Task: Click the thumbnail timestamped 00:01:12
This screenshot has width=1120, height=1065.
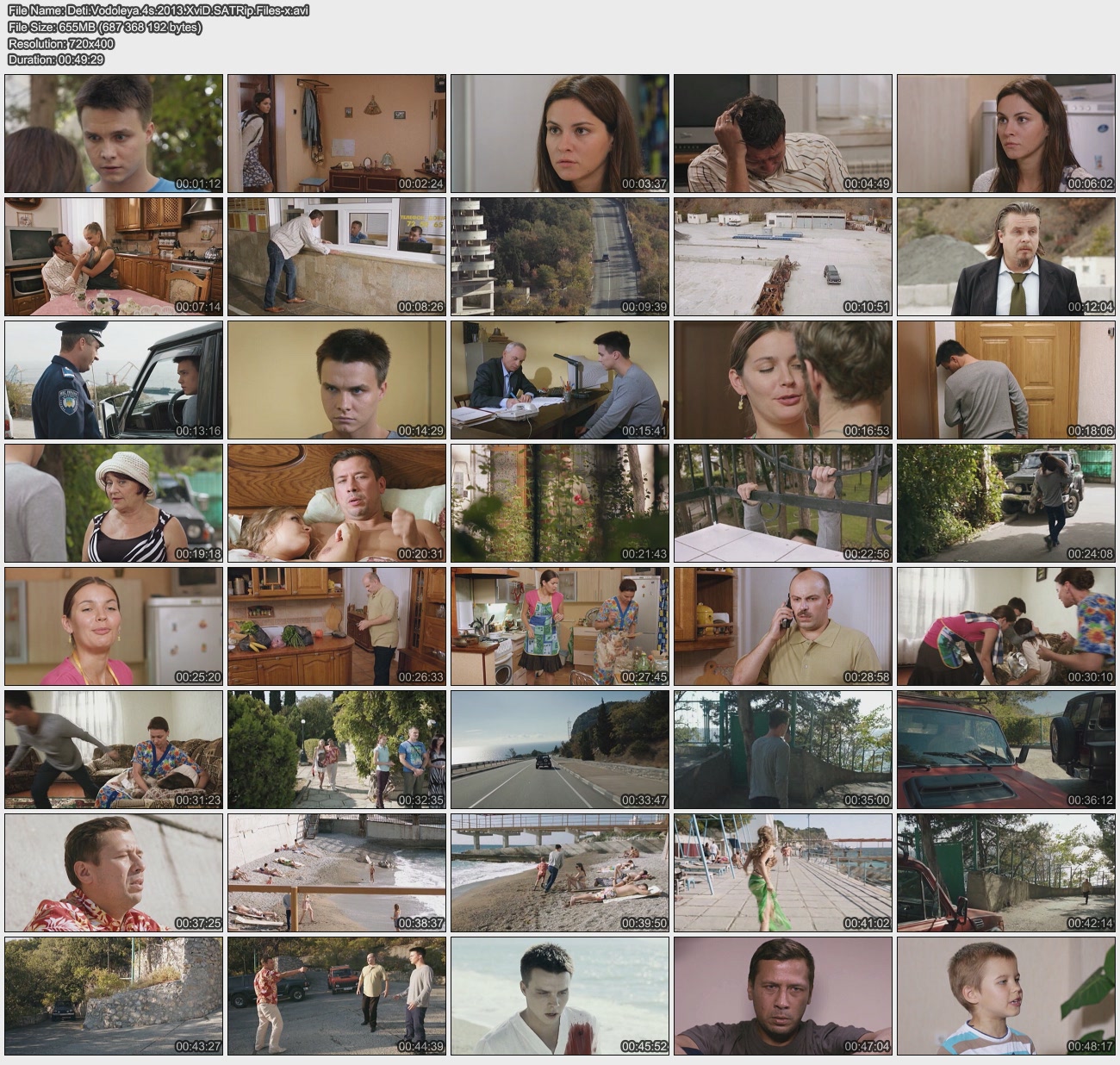Action: pos(114,134)
